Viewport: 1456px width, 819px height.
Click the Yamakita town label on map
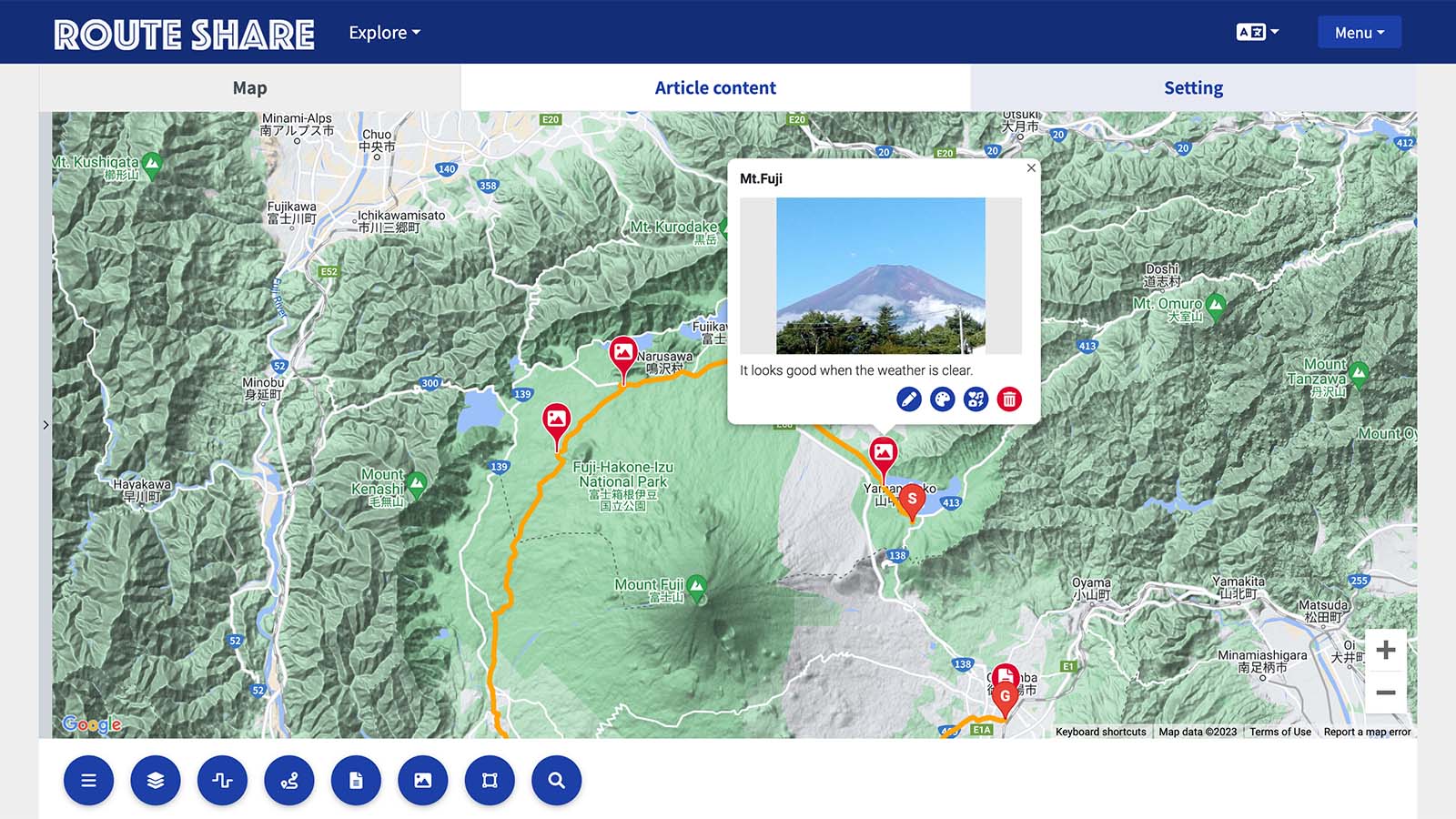[1238, 587]
